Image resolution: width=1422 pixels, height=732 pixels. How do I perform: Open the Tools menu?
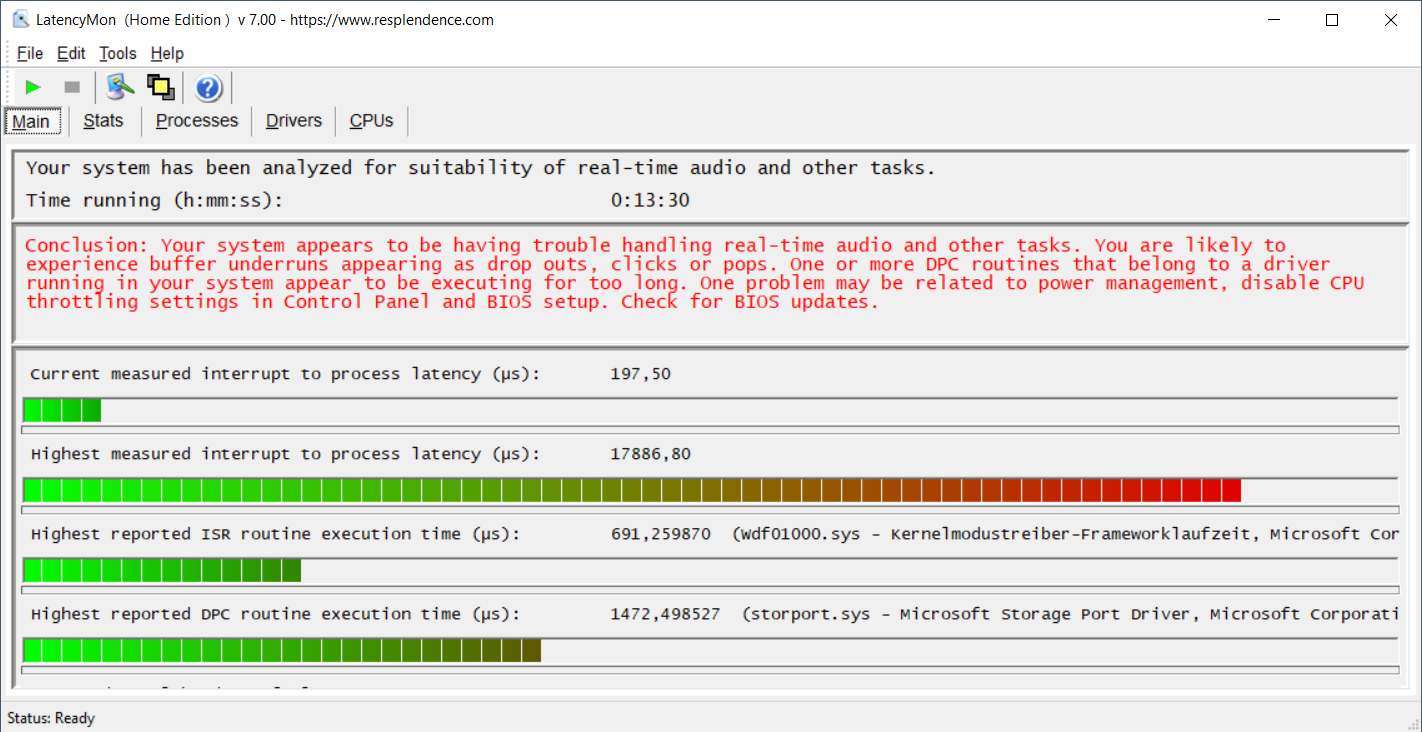pos(118,53)
